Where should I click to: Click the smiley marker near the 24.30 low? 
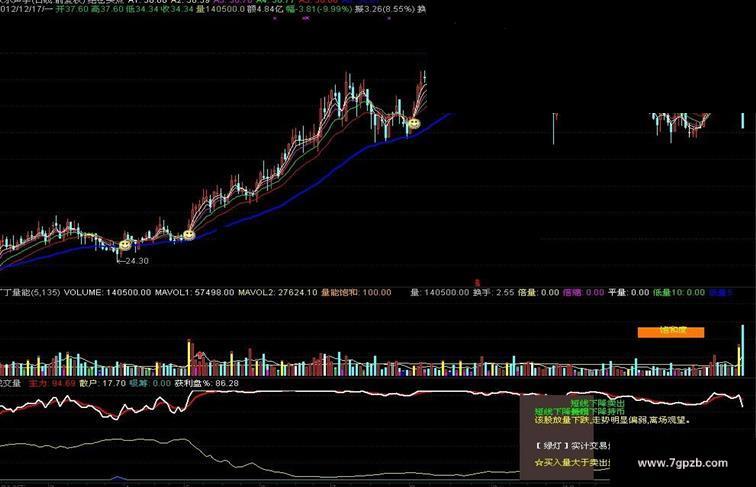tap(125, 245)
